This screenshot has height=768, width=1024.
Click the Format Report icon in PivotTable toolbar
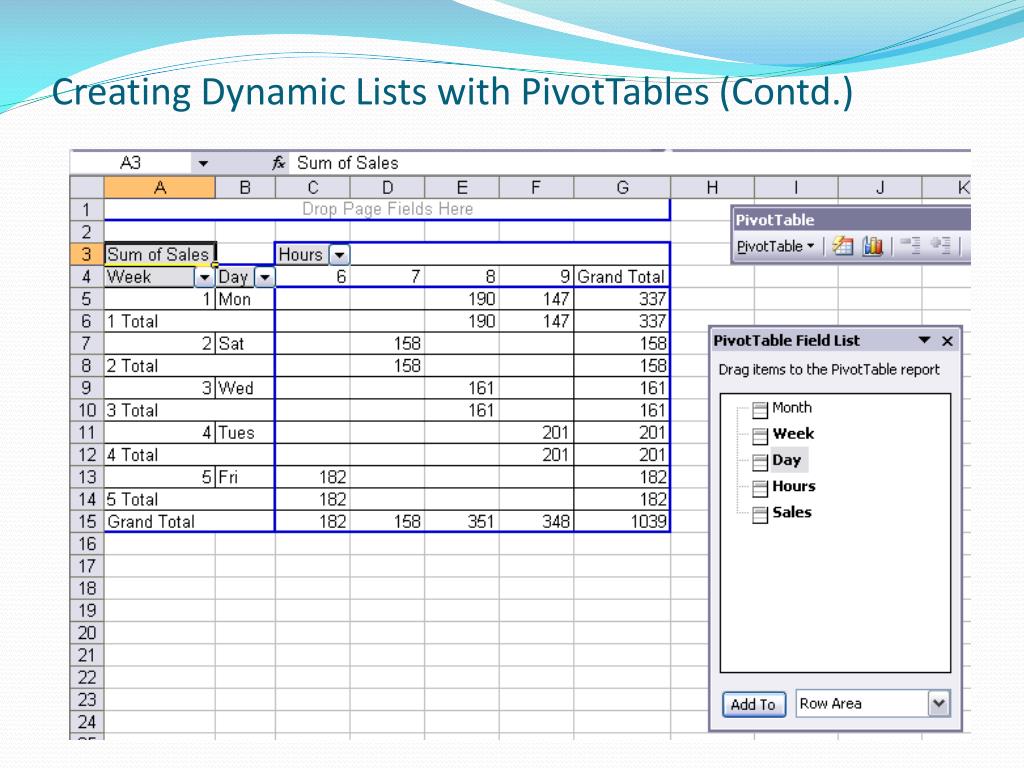pyautogui.click(x=843, y=246)
